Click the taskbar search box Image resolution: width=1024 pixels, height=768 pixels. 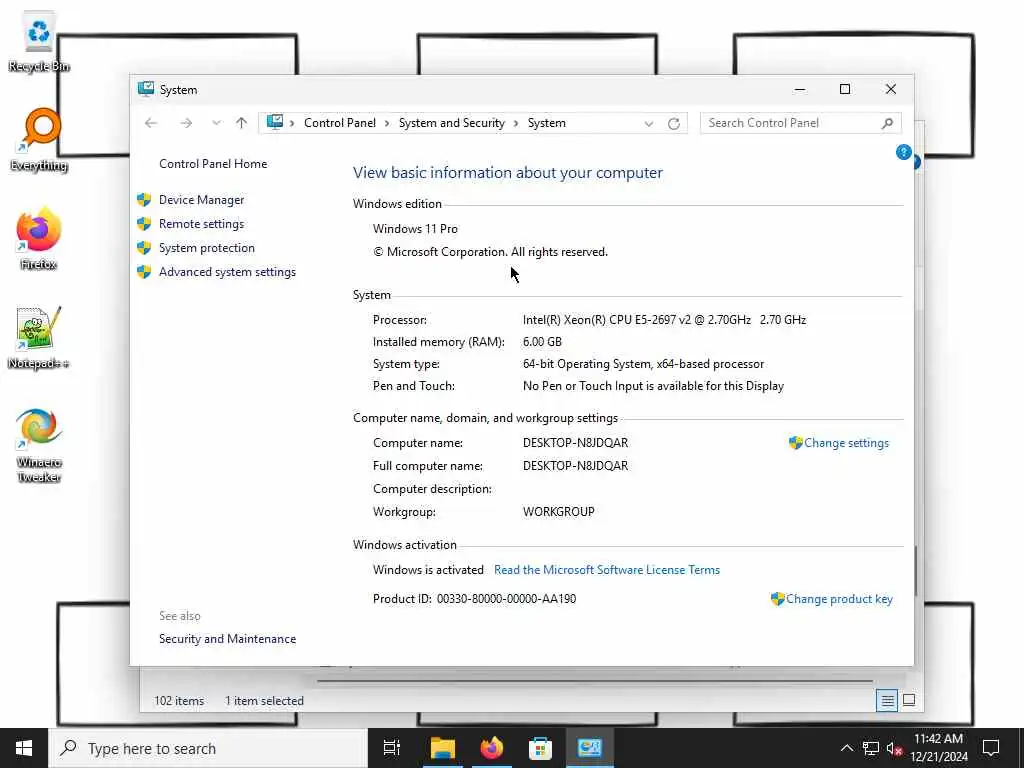[x=208, y=748]
